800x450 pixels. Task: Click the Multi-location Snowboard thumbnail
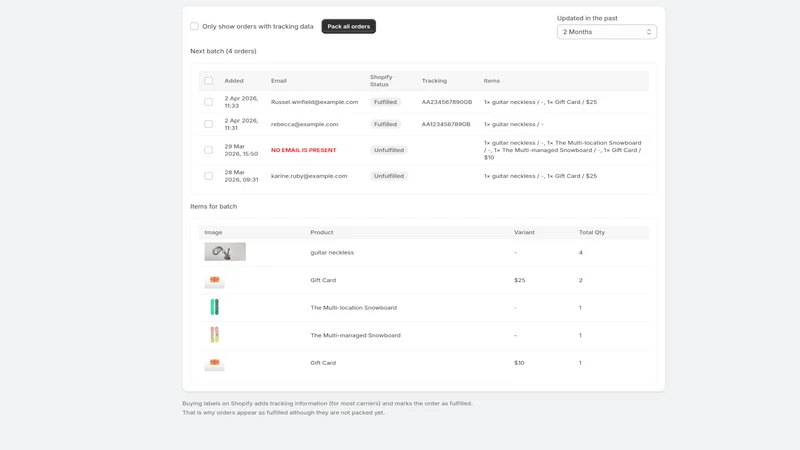pos(214,307)
